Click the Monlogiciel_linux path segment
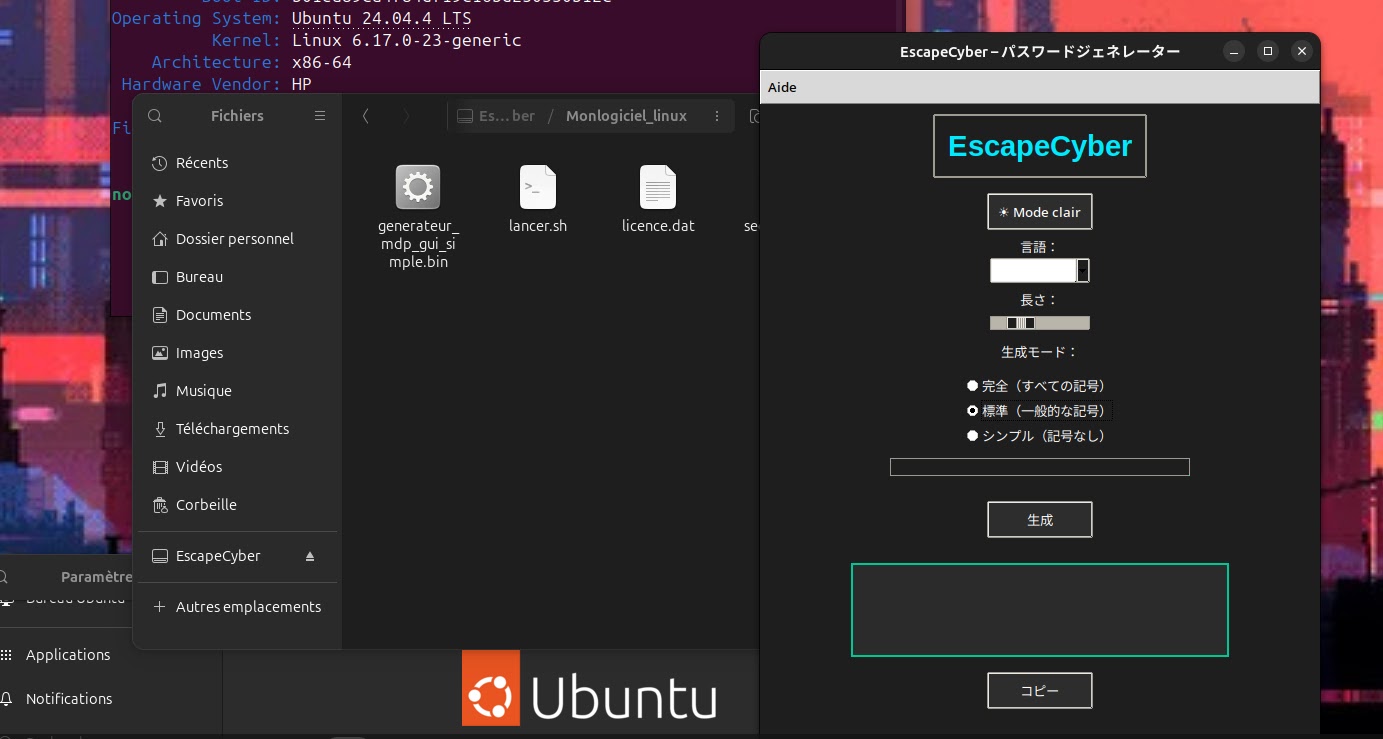Screen dimensions: 1383x739 626,116
